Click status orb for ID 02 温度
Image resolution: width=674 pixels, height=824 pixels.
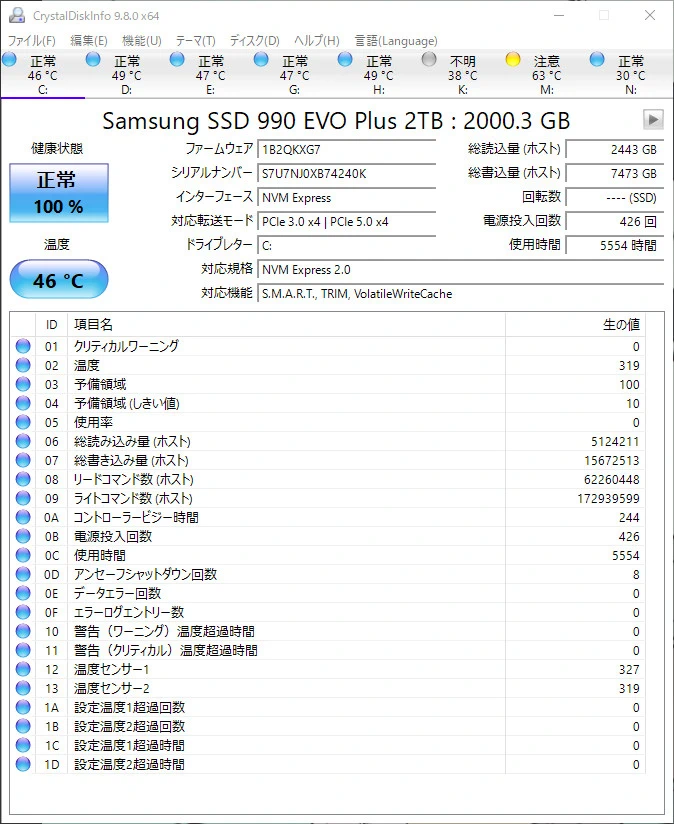(23, 365)
